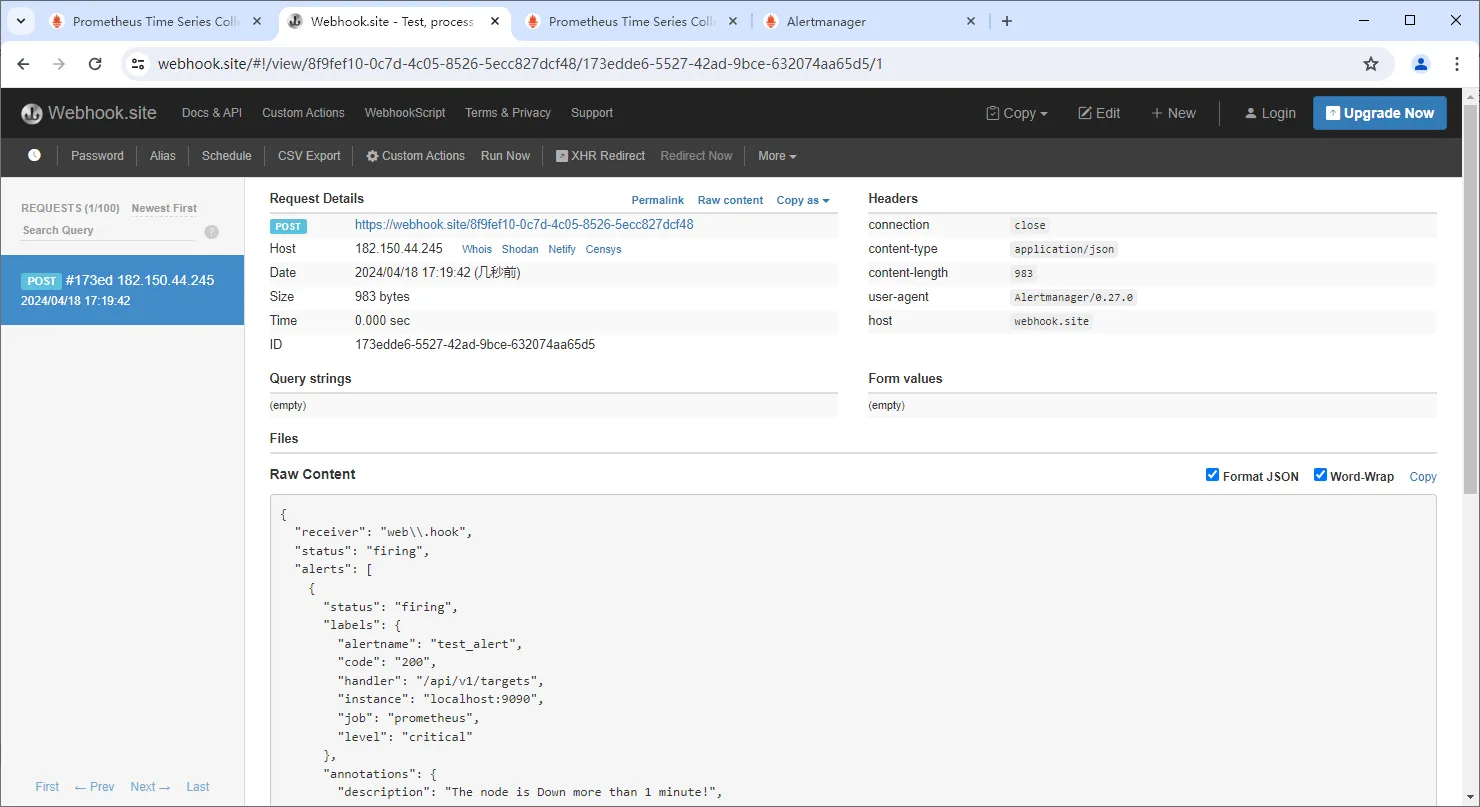Image resolution: width=1480 pixels, height=807 pixels.
Task: Click the help icon beside Search Query
Action: point(211,232)
